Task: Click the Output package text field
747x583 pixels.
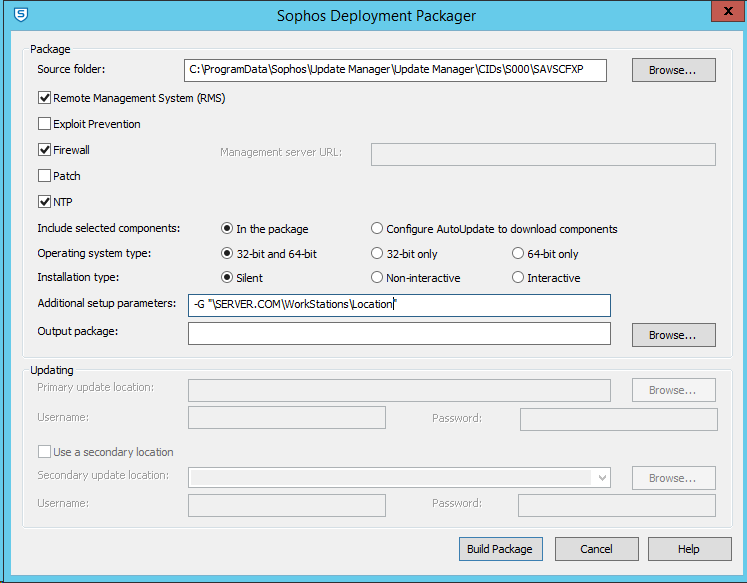Action: point(399,333)
